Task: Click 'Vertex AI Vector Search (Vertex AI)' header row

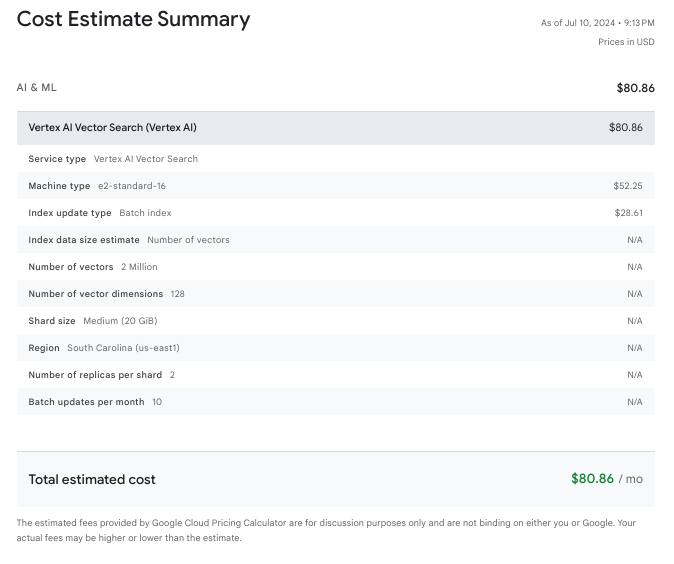Action: (336, 128)
